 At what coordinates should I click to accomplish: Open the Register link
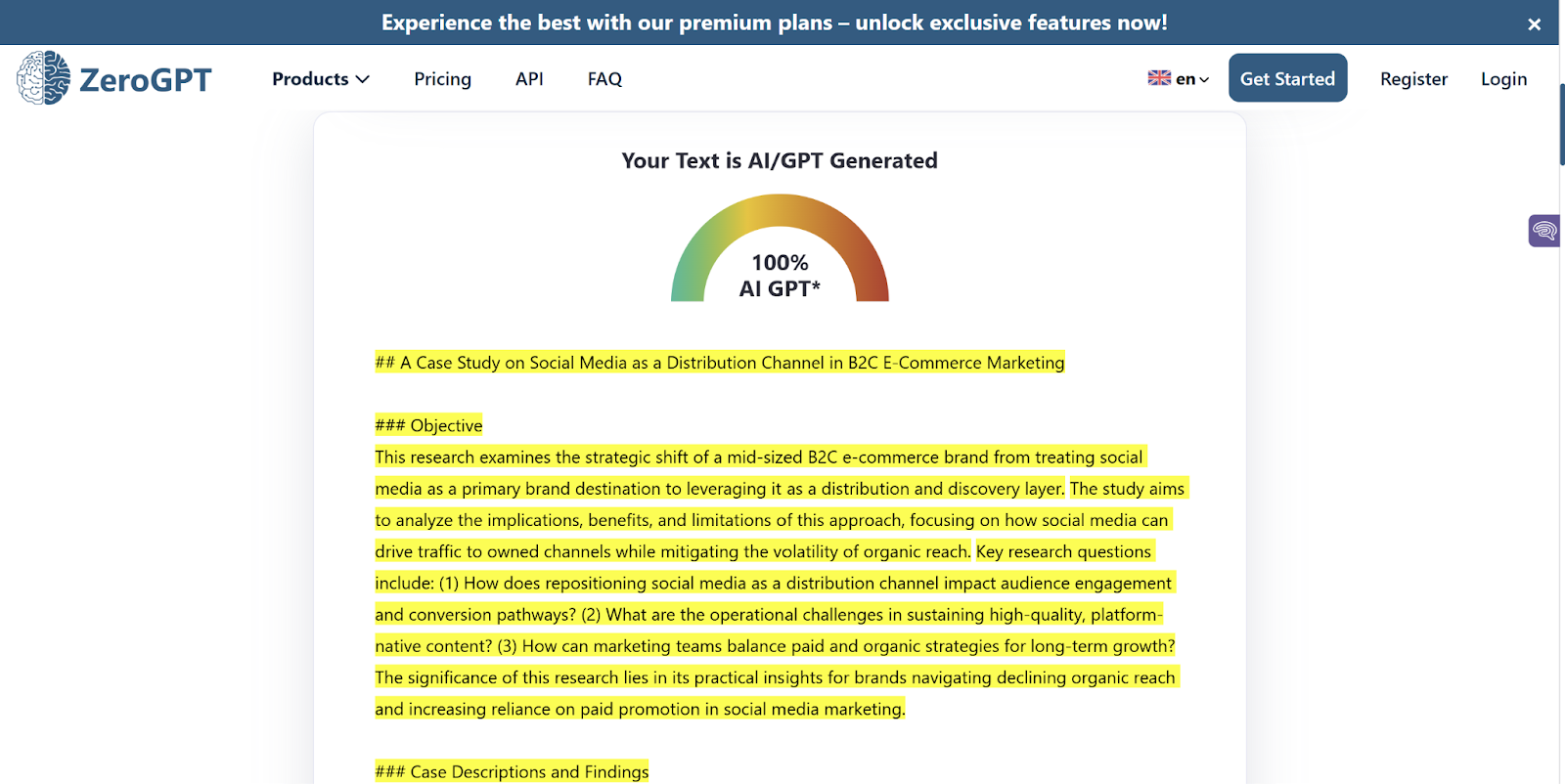click(x=1413, y=79)
